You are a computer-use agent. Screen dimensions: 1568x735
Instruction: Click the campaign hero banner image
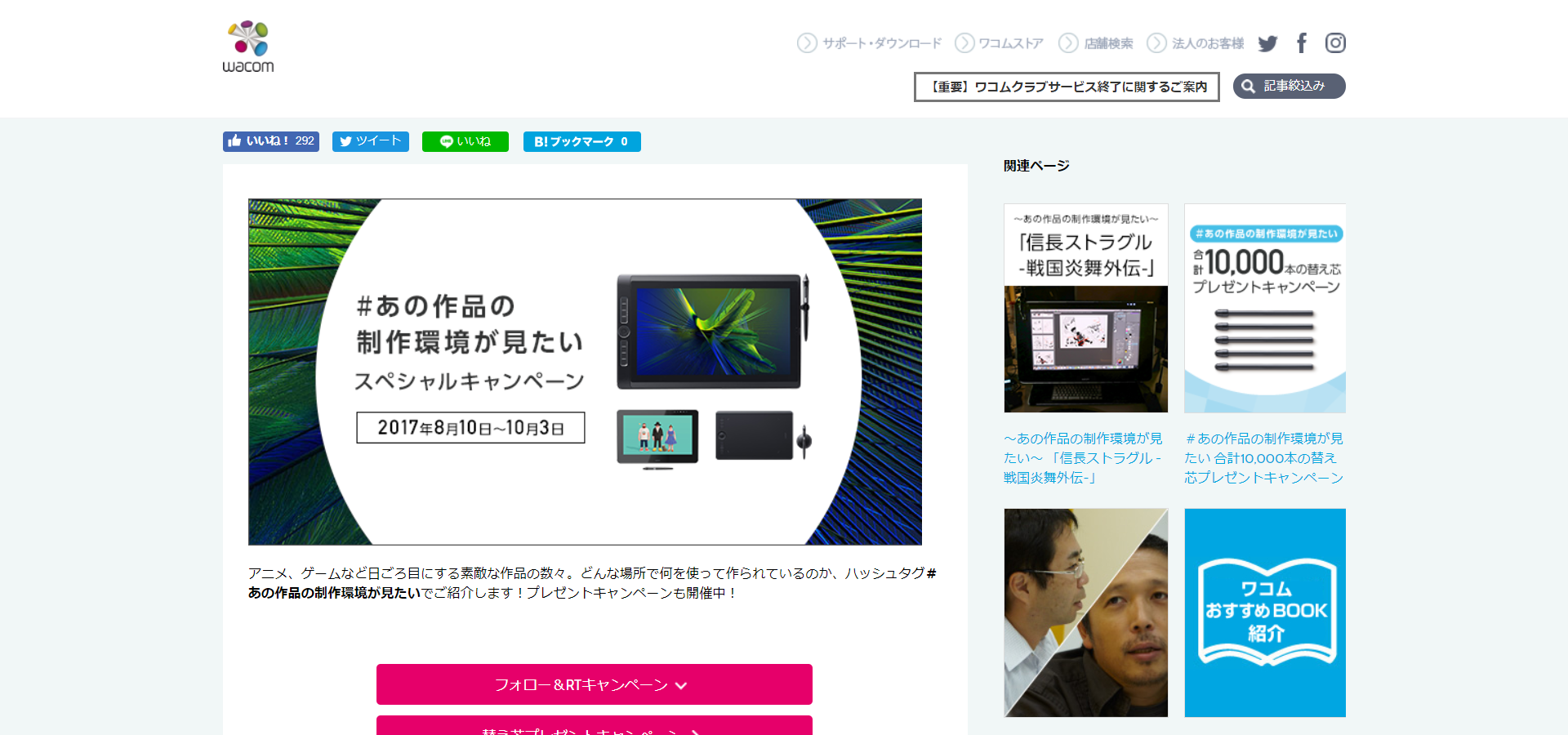[585, 372]
